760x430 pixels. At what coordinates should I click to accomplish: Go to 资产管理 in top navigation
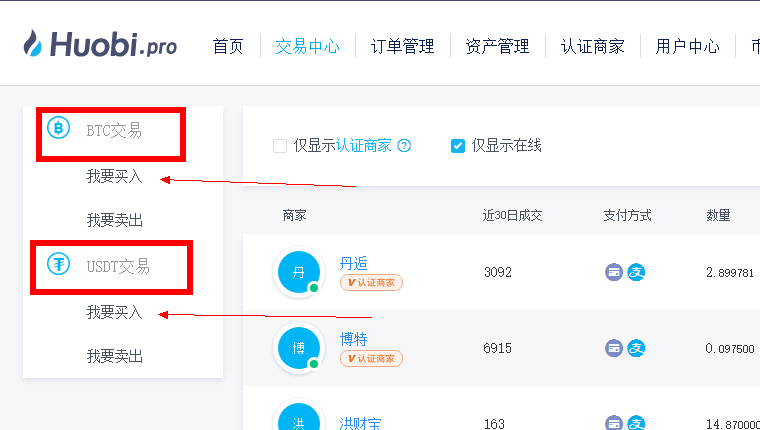point(497,47)
